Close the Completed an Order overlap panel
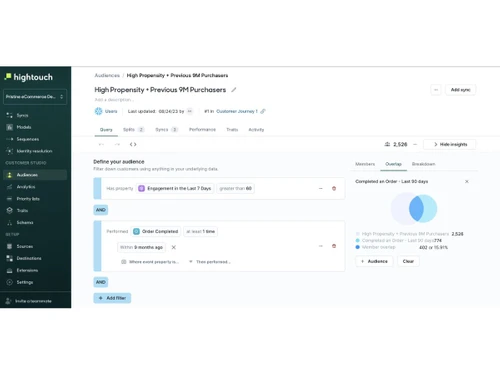The image size is (500, 375). click(467, 181)
